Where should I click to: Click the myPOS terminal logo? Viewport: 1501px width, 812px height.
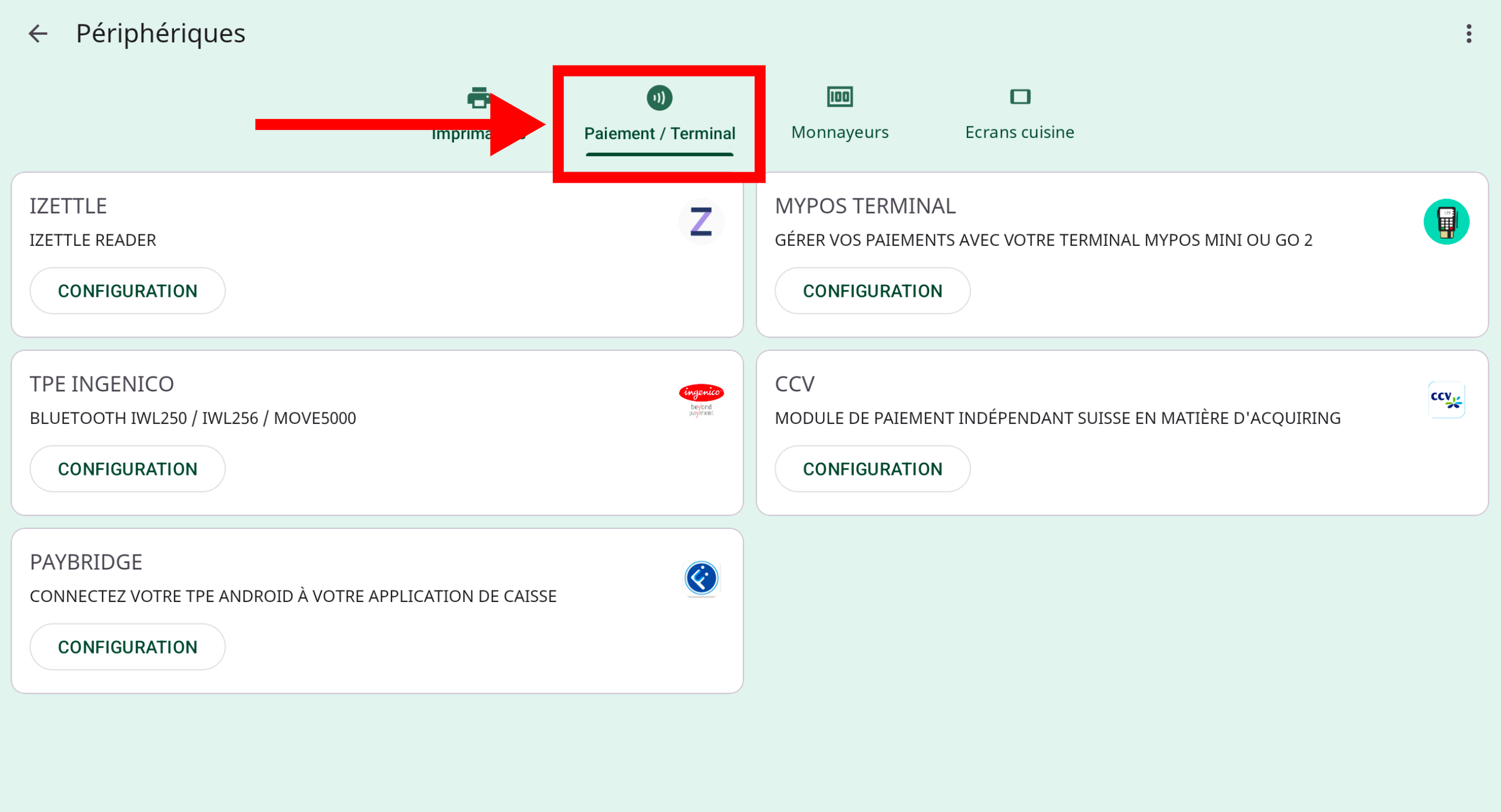coord(1446,222)
